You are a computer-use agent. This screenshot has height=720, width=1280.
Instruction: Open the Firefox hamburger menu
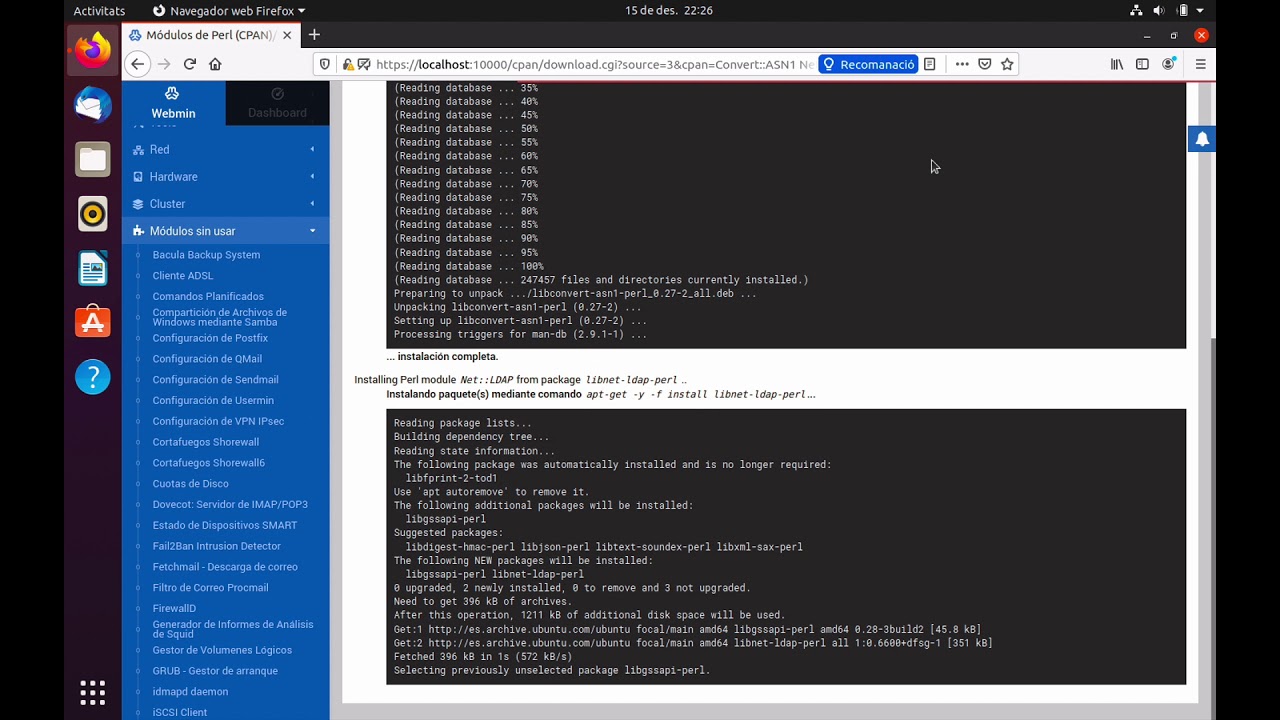point(1201,64)
